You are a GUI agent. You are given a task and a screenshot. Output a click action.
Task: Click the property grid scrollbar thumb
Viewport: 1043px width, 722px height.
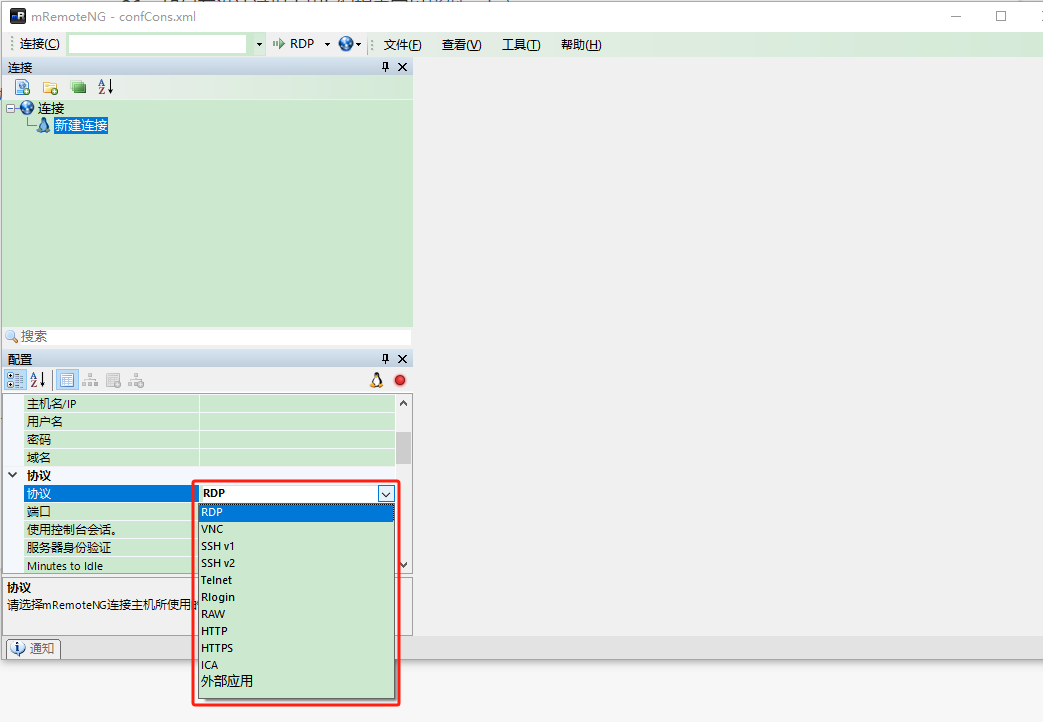[403, 448]
